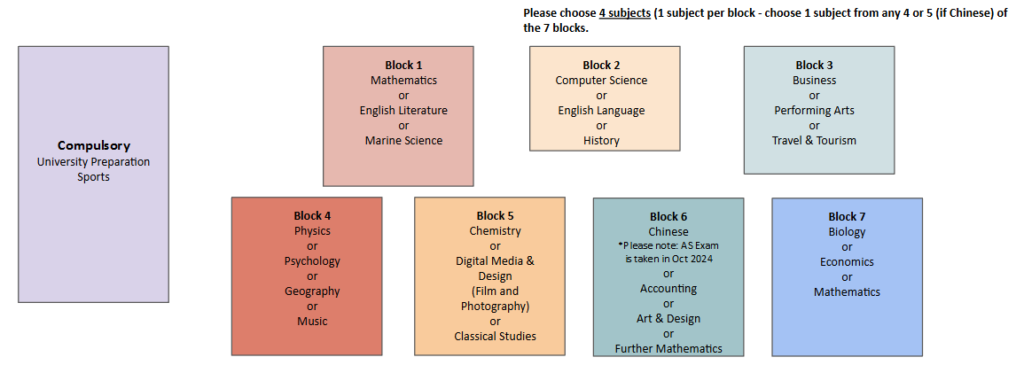Select Business in Block 3
Image resolution: width=1024 pixels, height=365 pixels.
pyautogui.click(x=814, y=80)
